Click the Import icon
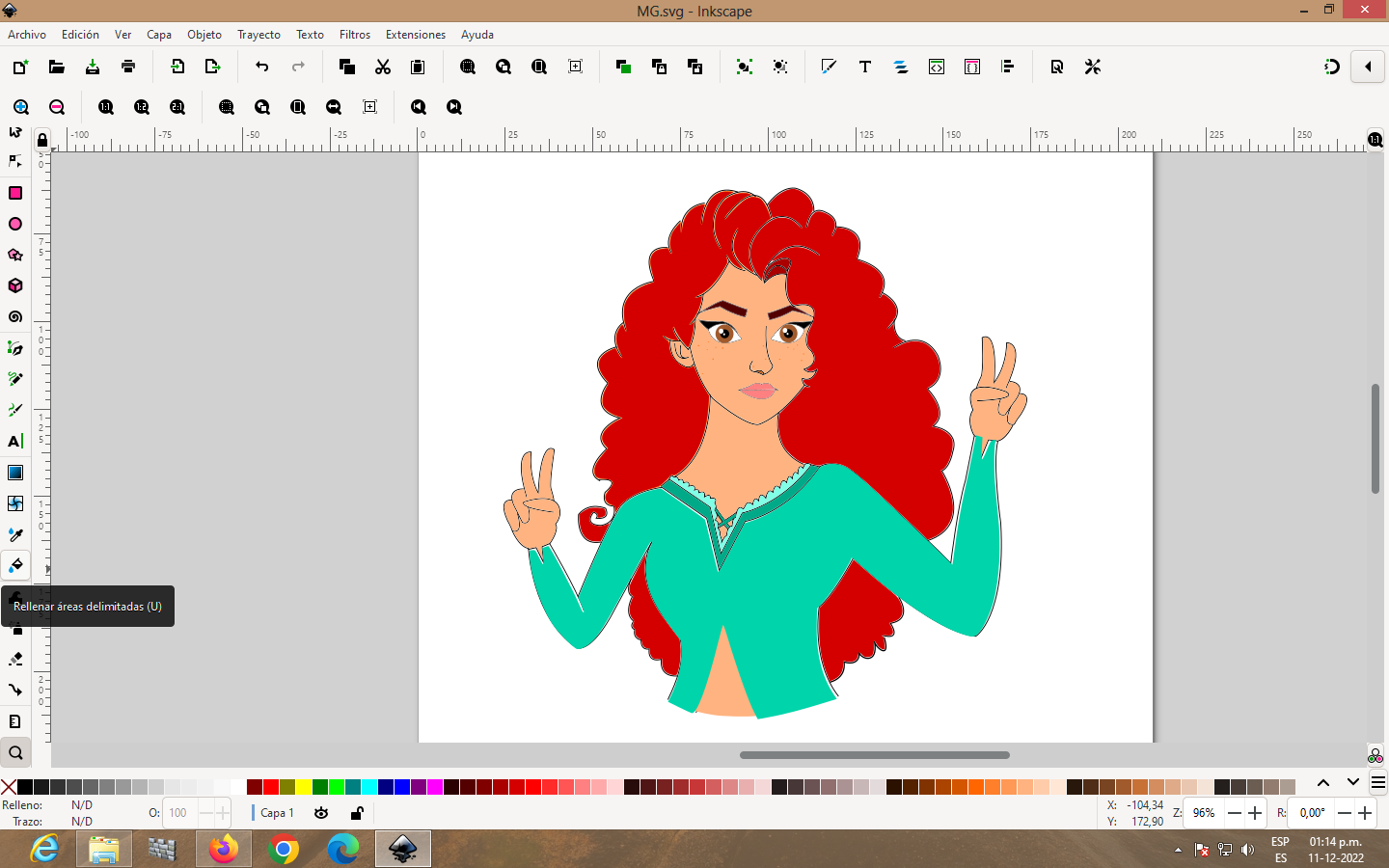1389x868 pixels. tap(177, 67)
